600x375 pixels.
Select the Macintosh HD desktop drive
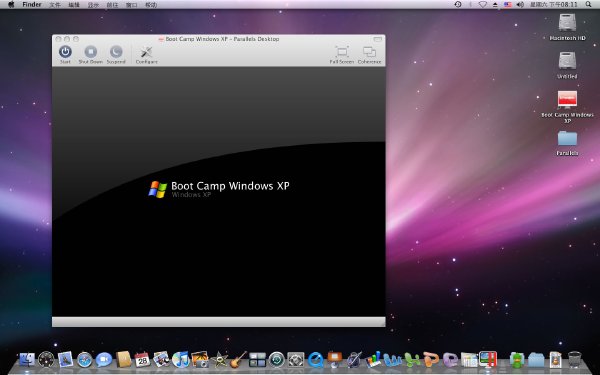click(x=567, y=27)
